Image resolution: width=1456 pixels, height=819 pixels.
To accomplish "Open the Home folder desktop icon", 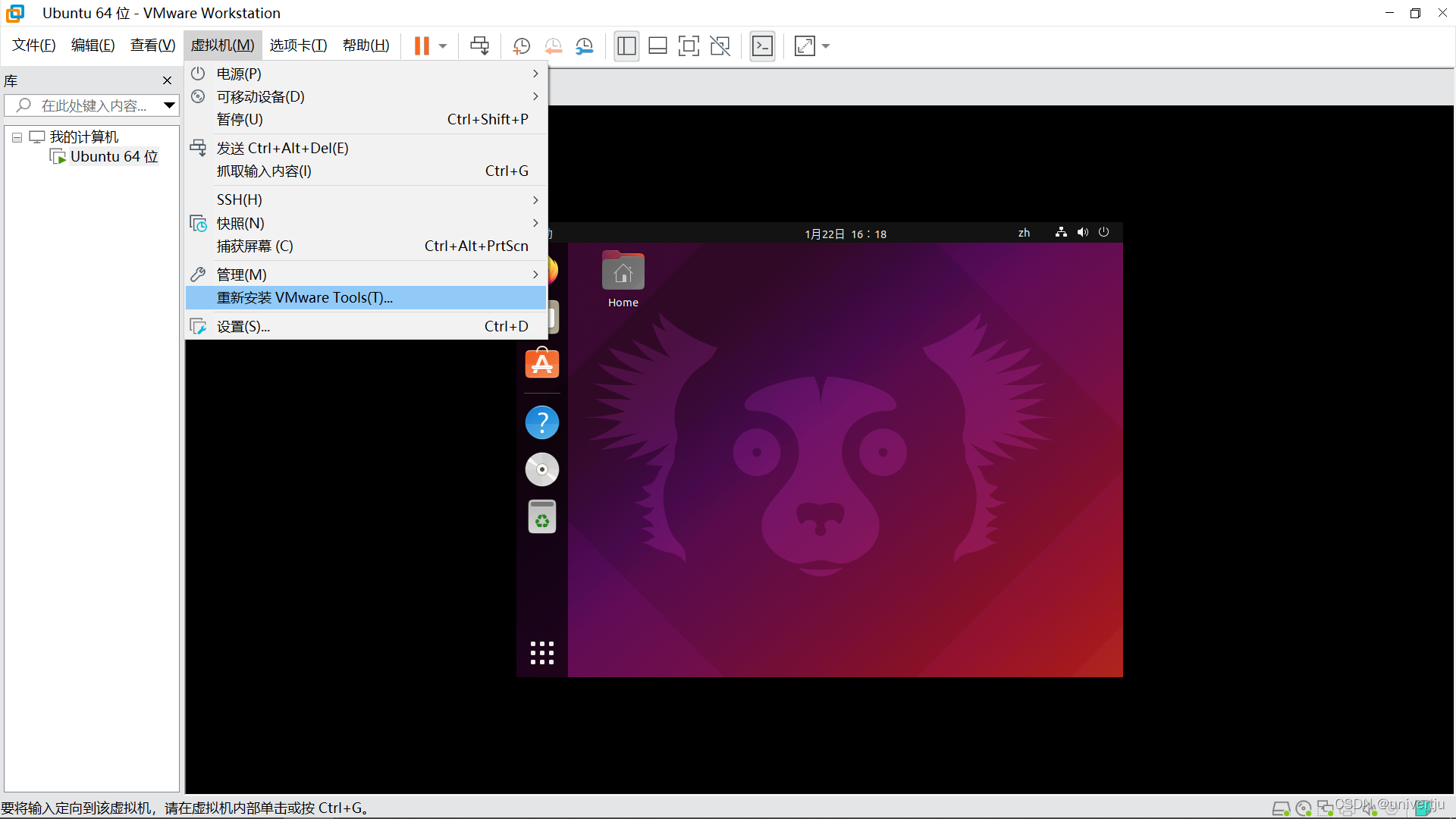I will click(x=623, y=279).
